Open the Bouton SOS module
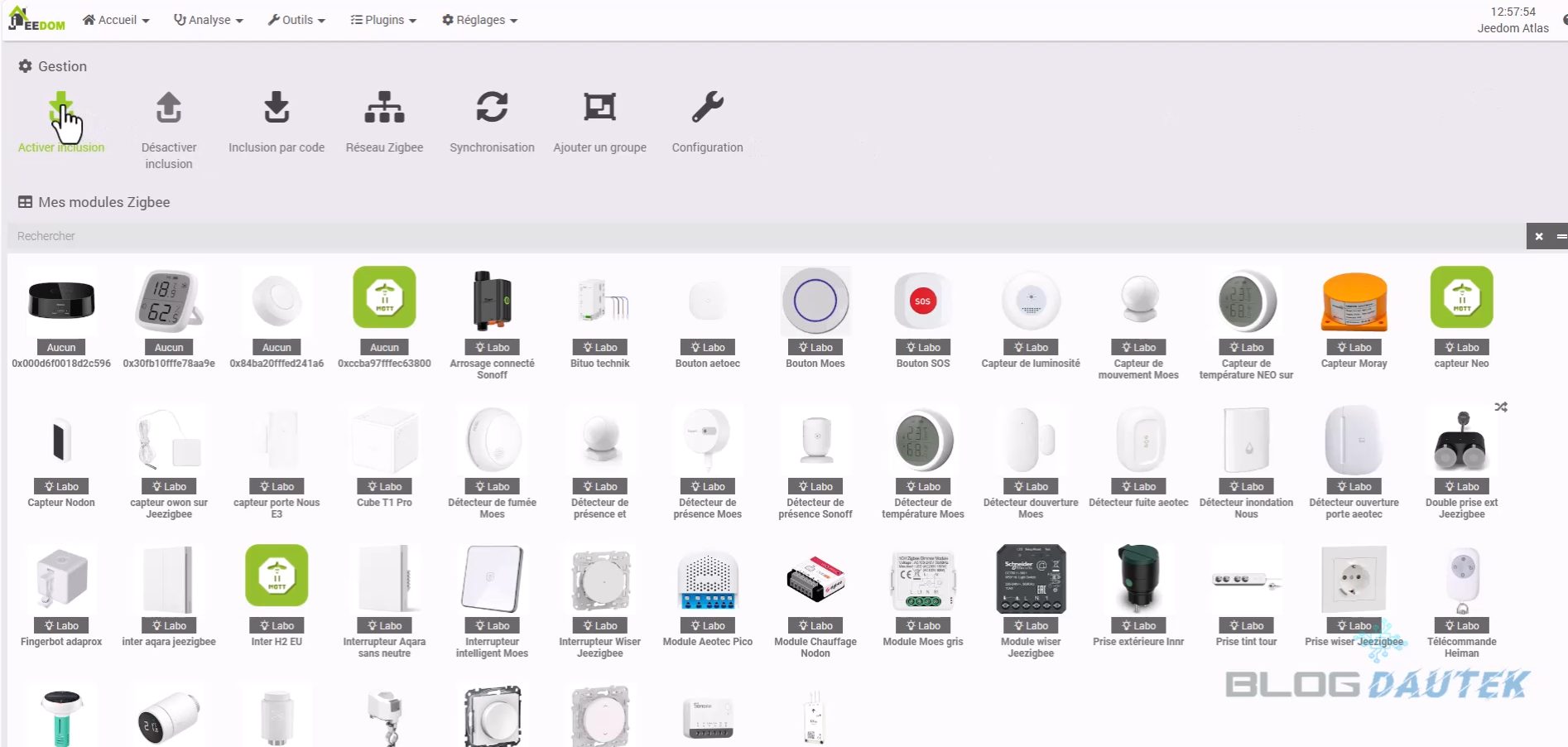The width and height of the screenshot is (1568, 747). (922, 302)
